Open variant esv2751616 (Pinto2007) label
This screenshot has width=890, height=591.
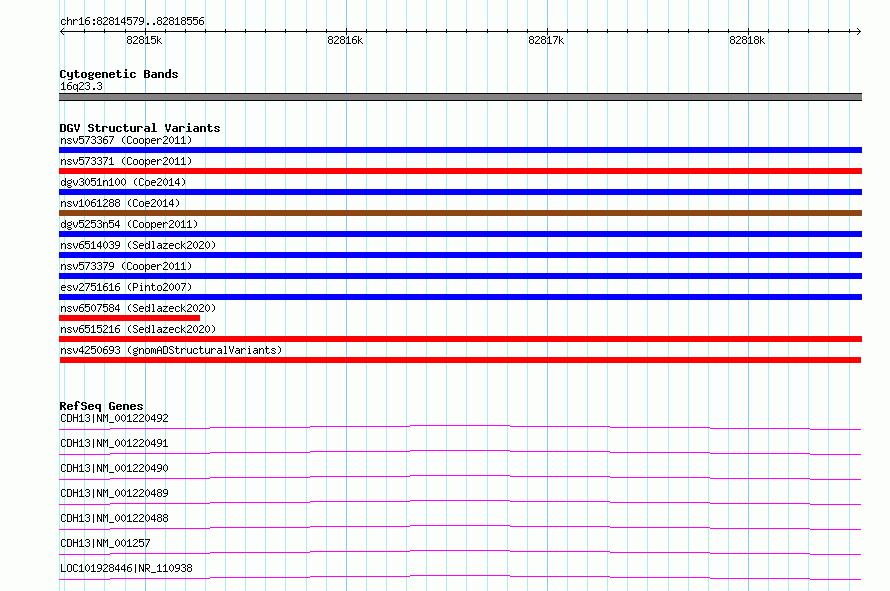point(126,287)
